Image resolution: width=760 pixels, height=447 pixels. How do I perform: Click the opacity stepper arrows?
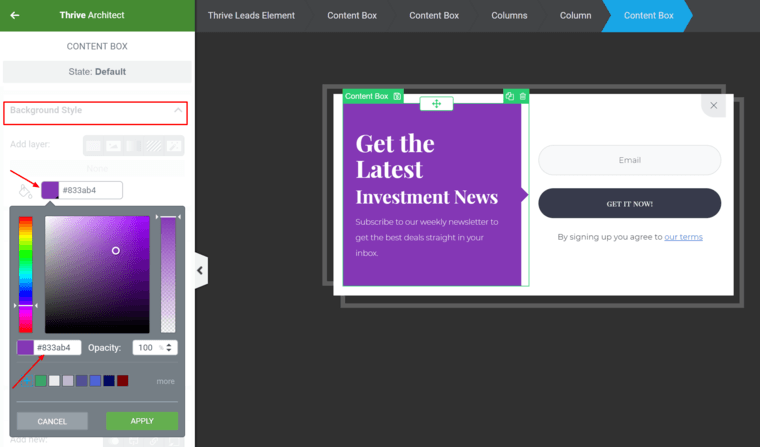(x=170, y=347)
